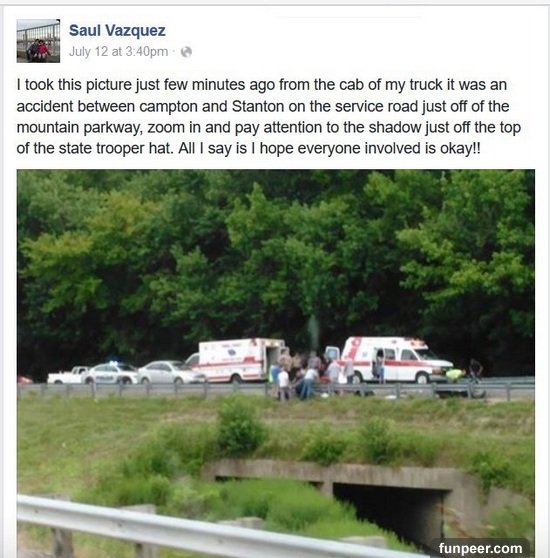Click the left ambulance in the photo
Viewport: 550px width, 558px height.
(x=236, y=360)
